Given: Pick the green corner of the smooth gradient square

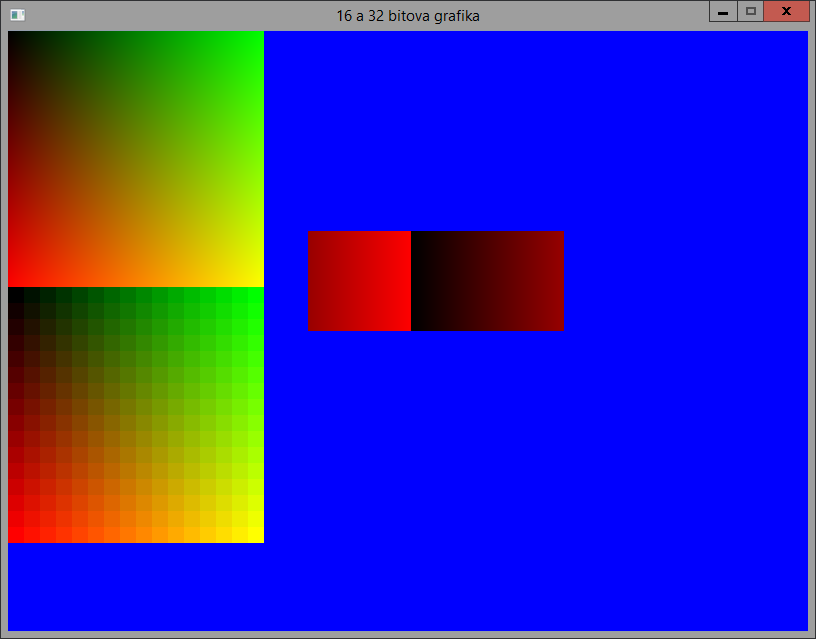Looking at the screenshot, I should (x=258, y=37).
